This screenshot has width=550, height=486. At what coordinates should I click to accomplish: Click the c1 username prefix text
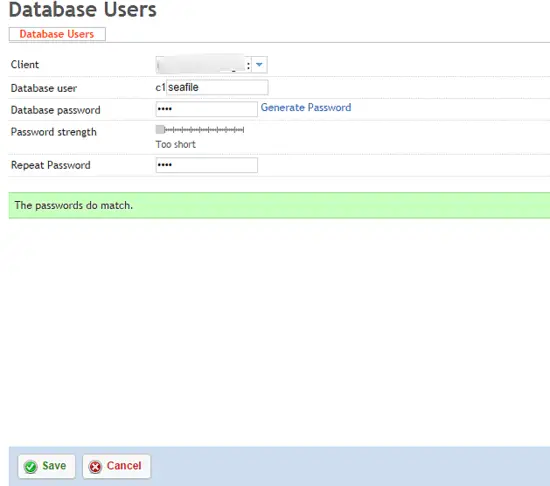[160, 87]
